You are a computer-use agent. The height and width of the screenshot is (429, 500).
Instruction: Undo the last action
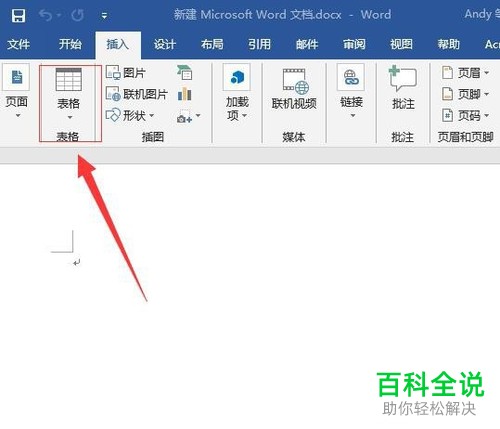tap(46, 15)
